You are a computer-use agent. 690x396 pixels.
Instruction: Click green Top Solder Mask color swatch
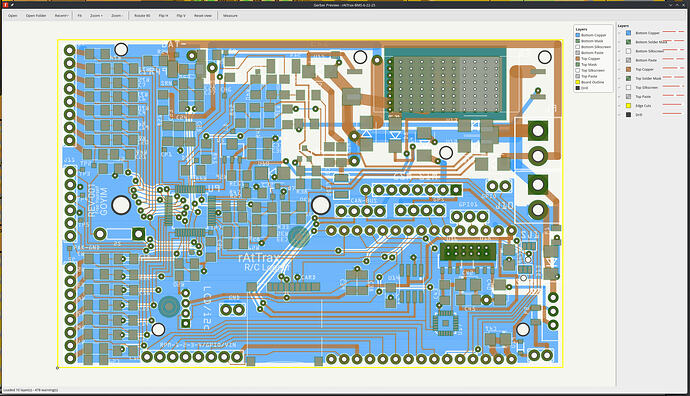tap(628, 78)
